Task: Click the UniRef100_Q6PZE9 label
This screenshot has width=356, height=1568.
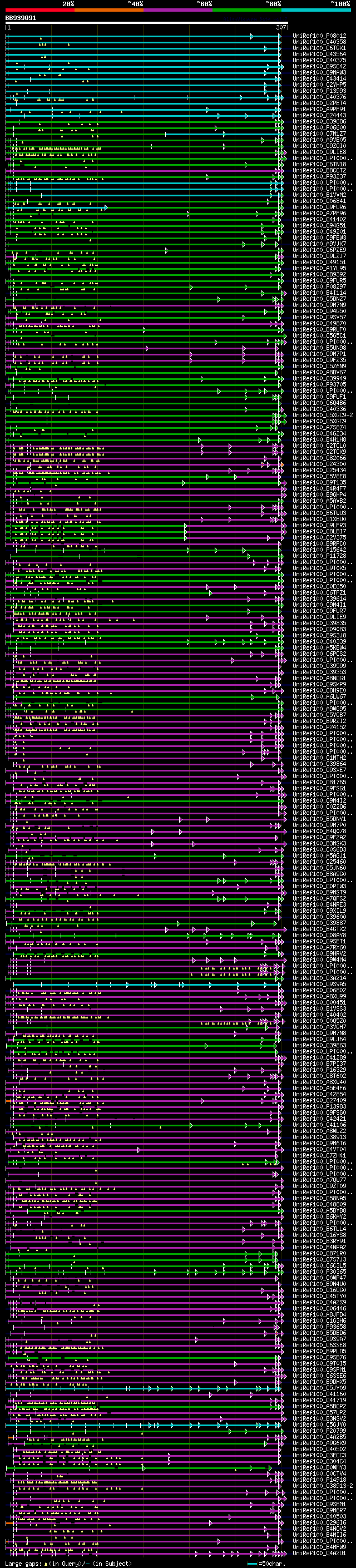Action: pyautogui.click(x=319, y=250)
